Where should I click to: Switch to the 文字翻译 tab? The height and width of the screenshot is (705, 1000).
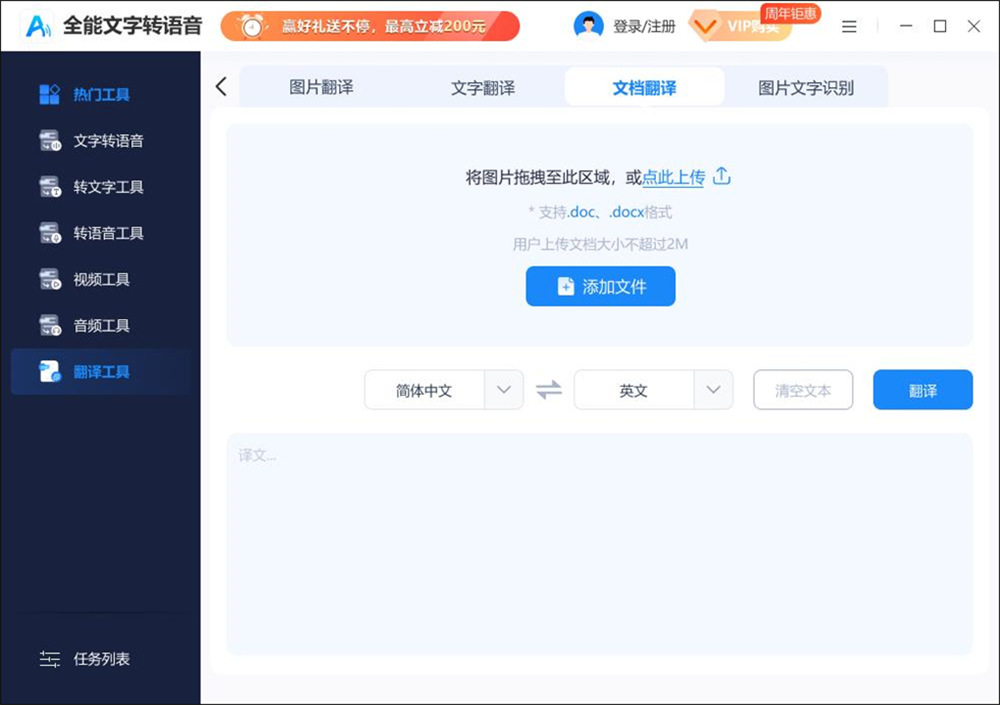pyautogui.click(x=483, y=87)
